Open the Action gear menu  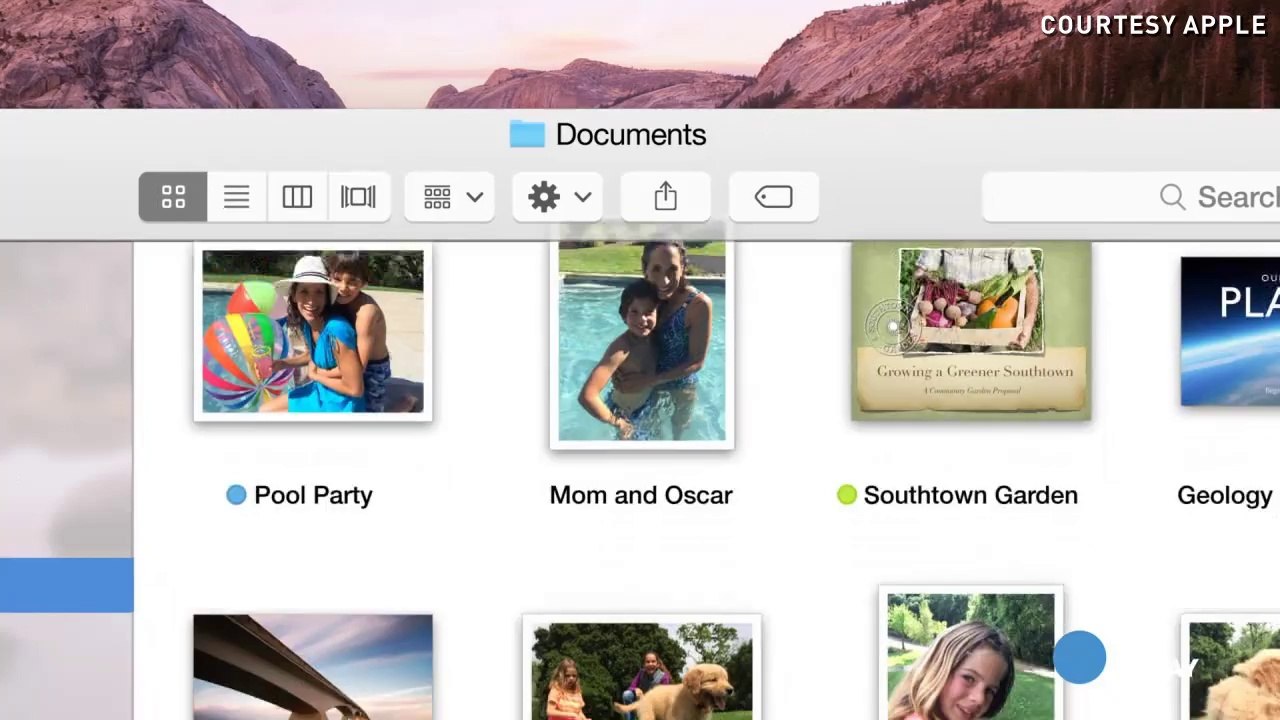[x=558, y=197]
